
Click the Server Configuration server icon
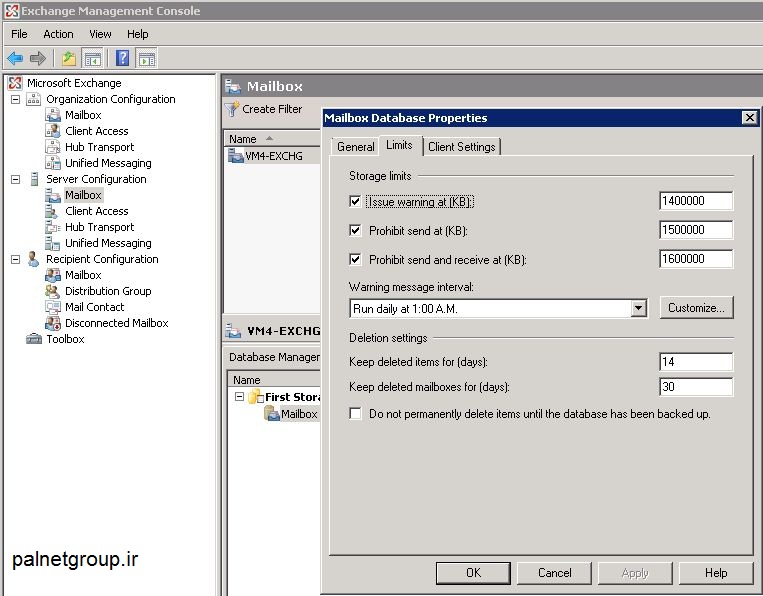34,179
